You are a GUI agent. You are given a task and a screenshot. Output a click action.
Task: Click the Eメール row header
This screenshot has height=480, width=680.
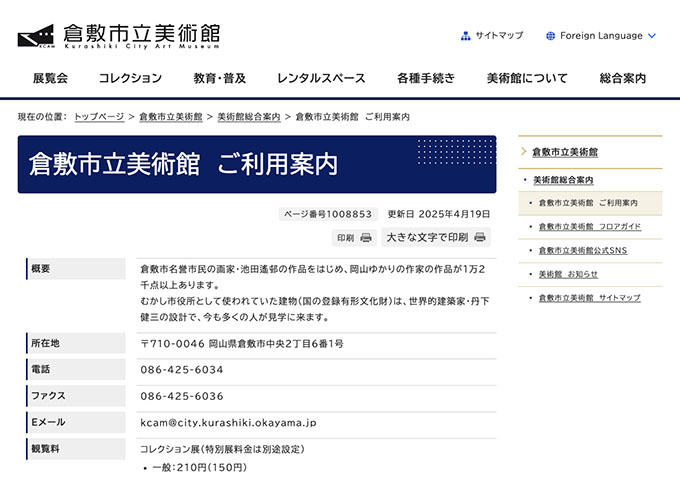pyautogui.click(x=76, y=422)
